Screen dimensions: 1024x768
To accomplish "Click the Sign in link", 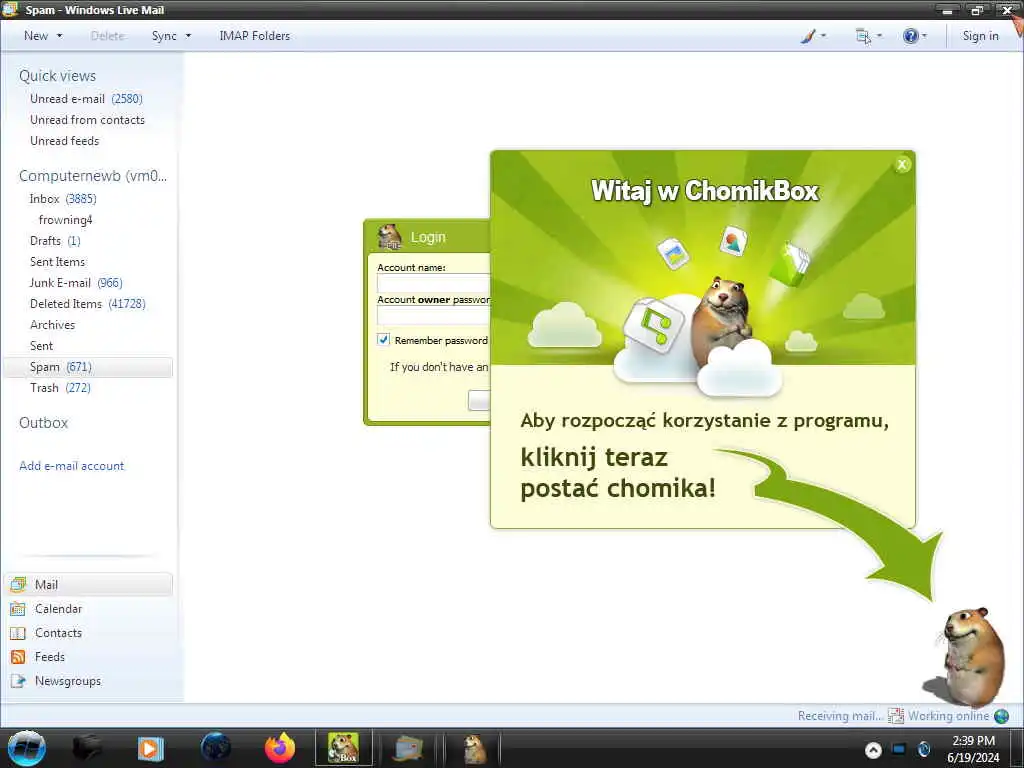I will [980, 36].
